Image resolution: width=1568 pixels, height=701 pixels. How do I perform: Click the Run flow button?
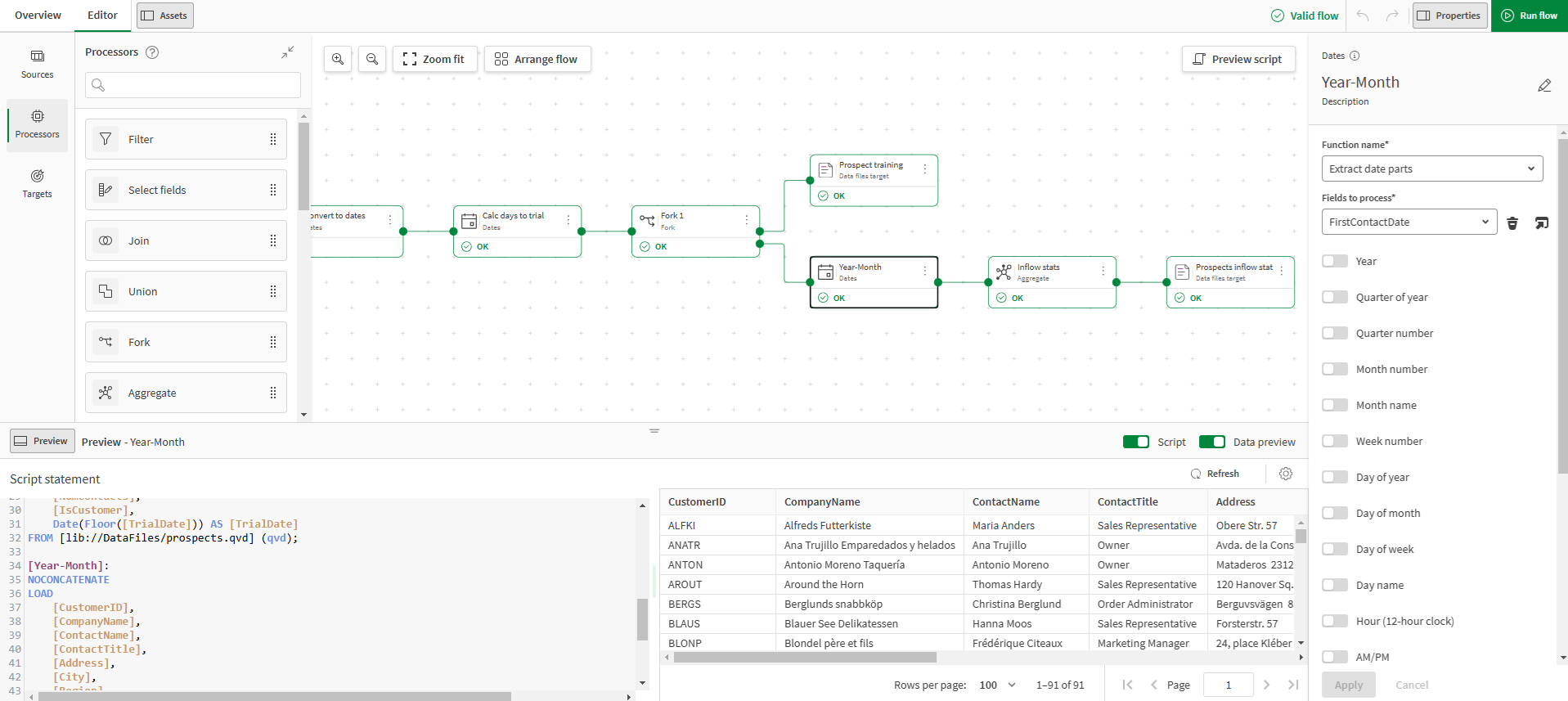click(1529, 16)
